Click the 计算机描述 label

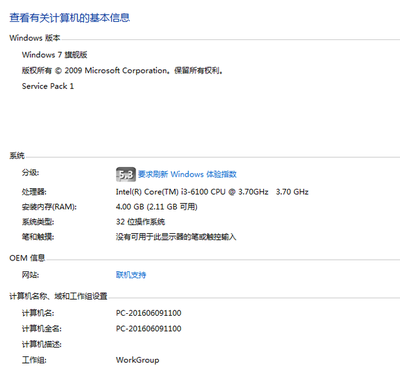pos(42,344)
